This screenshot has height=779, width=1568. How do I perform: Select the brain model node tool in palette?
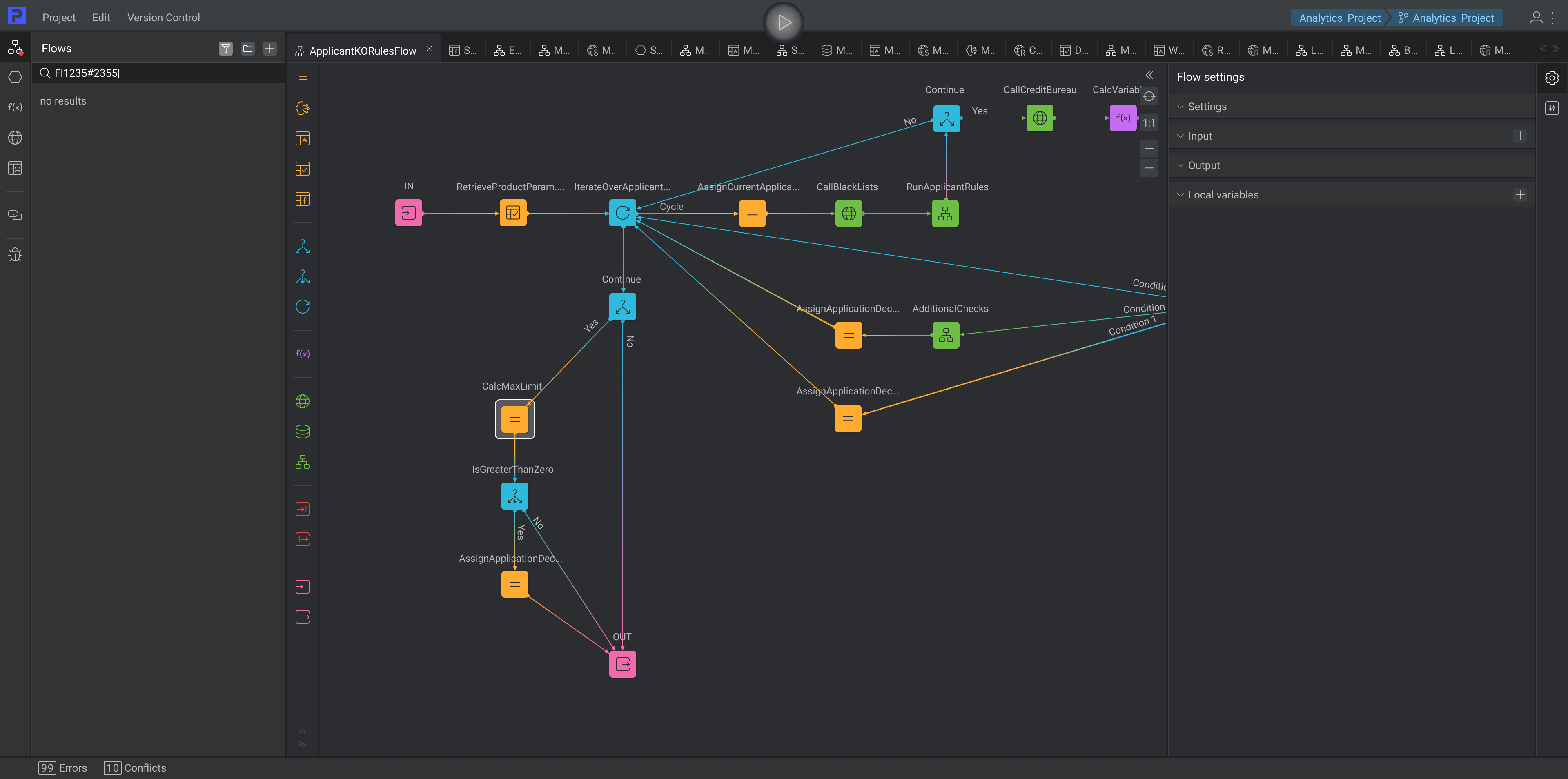pyautogui.click(x=303, y=108)
